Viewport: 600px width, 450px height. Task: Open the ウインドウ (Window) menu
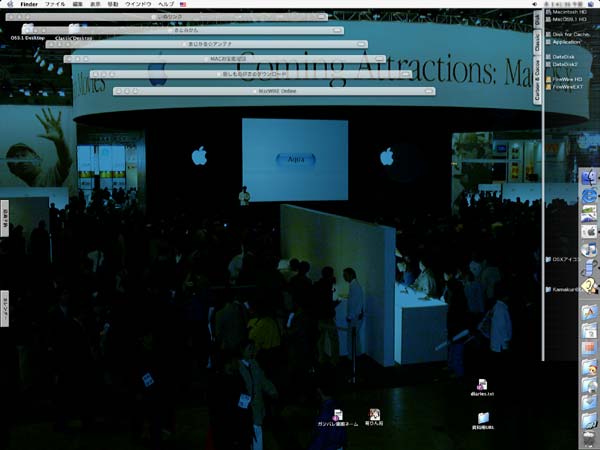(138, 4)
